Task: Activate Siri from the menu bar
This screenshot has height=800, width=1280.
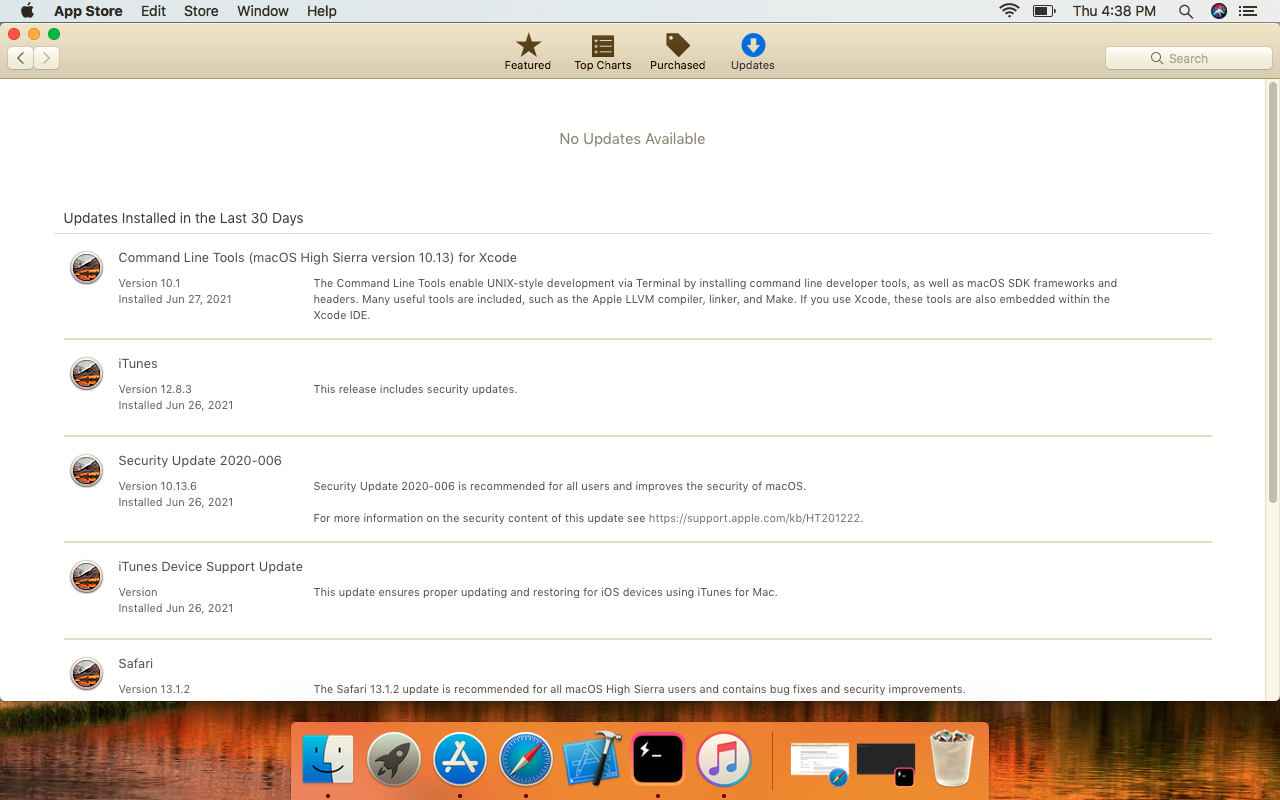Action: (1218, 11)
